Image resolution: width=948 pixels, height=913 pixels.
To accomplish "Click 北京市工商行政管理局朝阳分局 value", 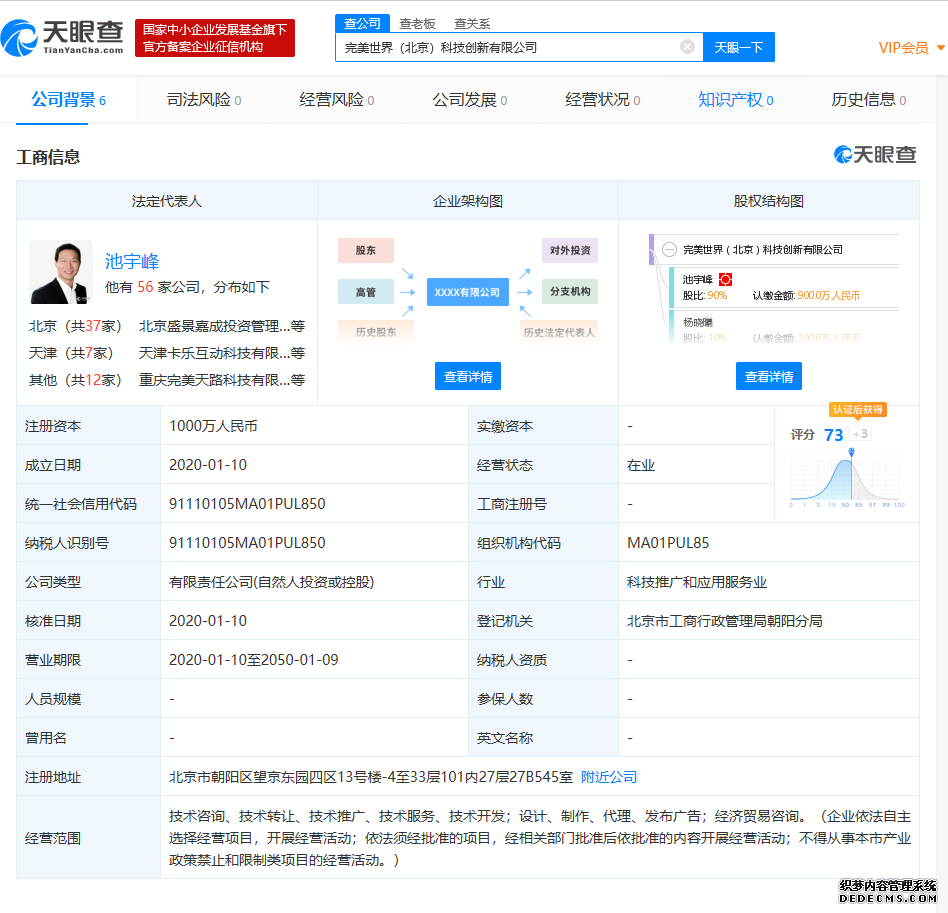I will [724, 621].
